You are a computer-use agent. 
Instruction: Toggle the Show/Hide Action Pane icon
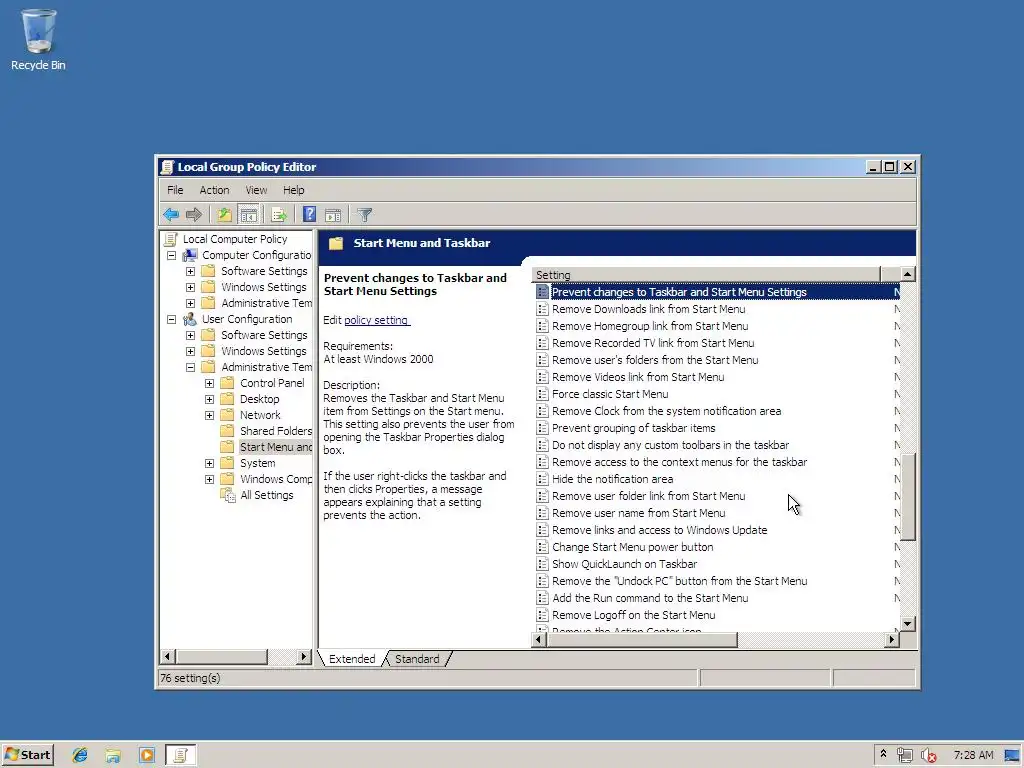pos(333,214)
